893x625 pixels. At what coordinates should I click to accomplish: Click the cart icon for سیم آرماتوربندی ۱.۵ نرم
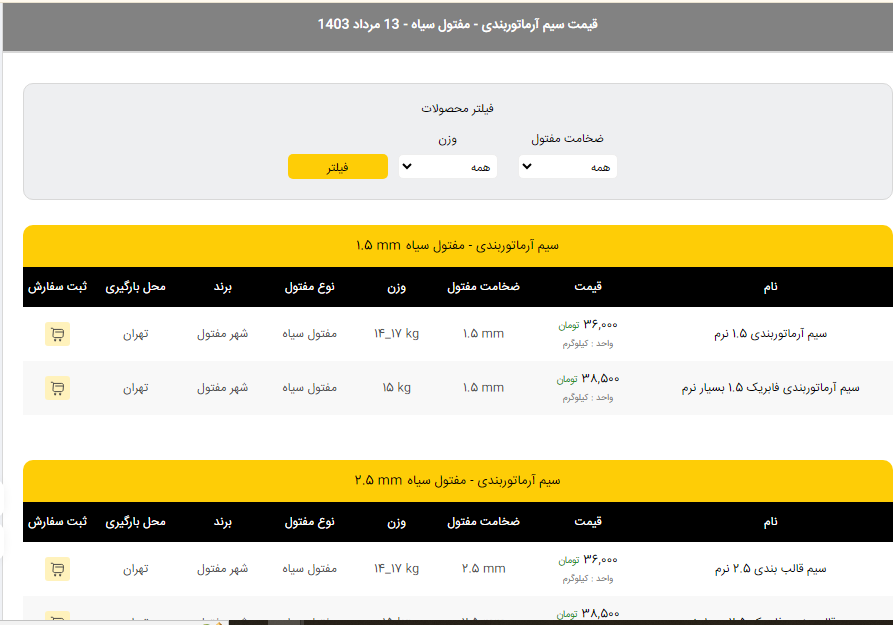57,334
